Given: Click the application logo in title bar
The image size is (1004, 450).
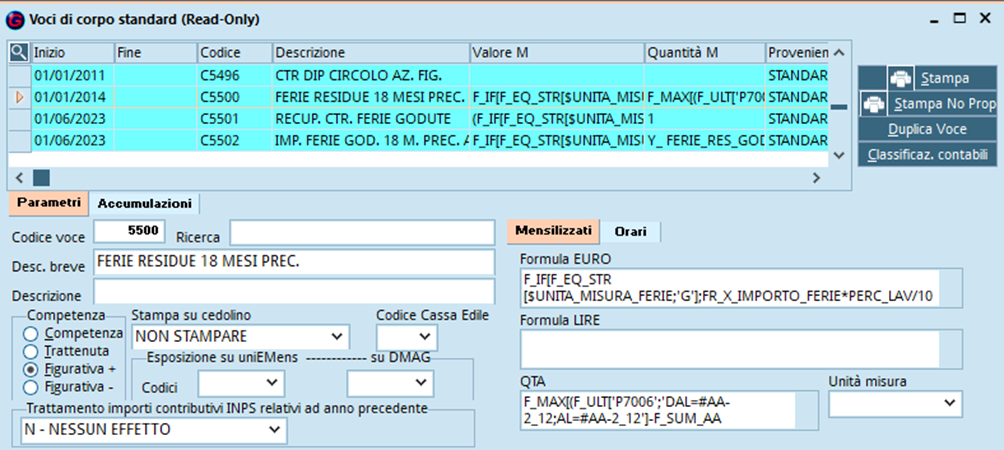Looking at the screenshot, I should coord(13,20).
